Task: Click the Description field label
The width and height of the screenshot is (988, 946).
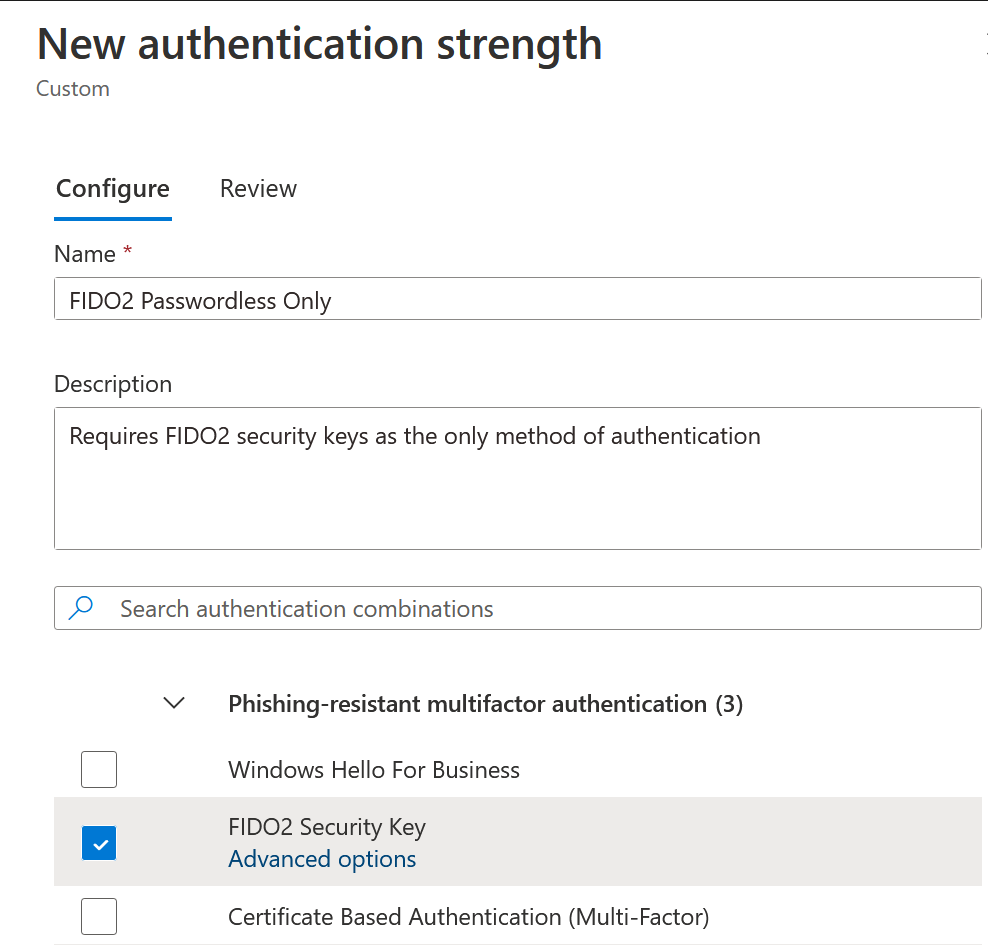Action: tap(113, 384)
